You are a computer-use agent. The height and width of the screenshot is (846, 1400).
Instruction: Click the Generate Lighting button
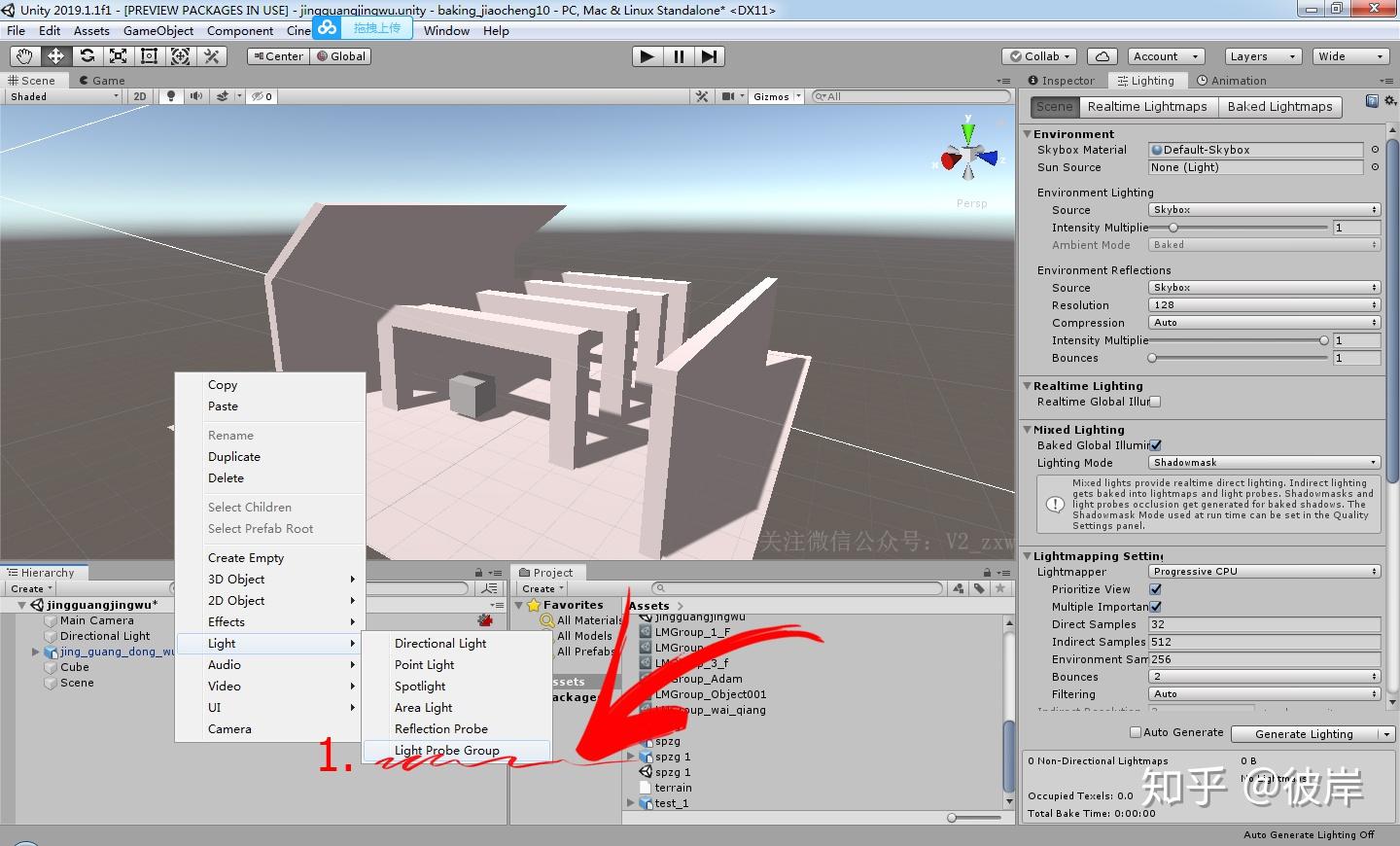click(x=1304, y=734)
